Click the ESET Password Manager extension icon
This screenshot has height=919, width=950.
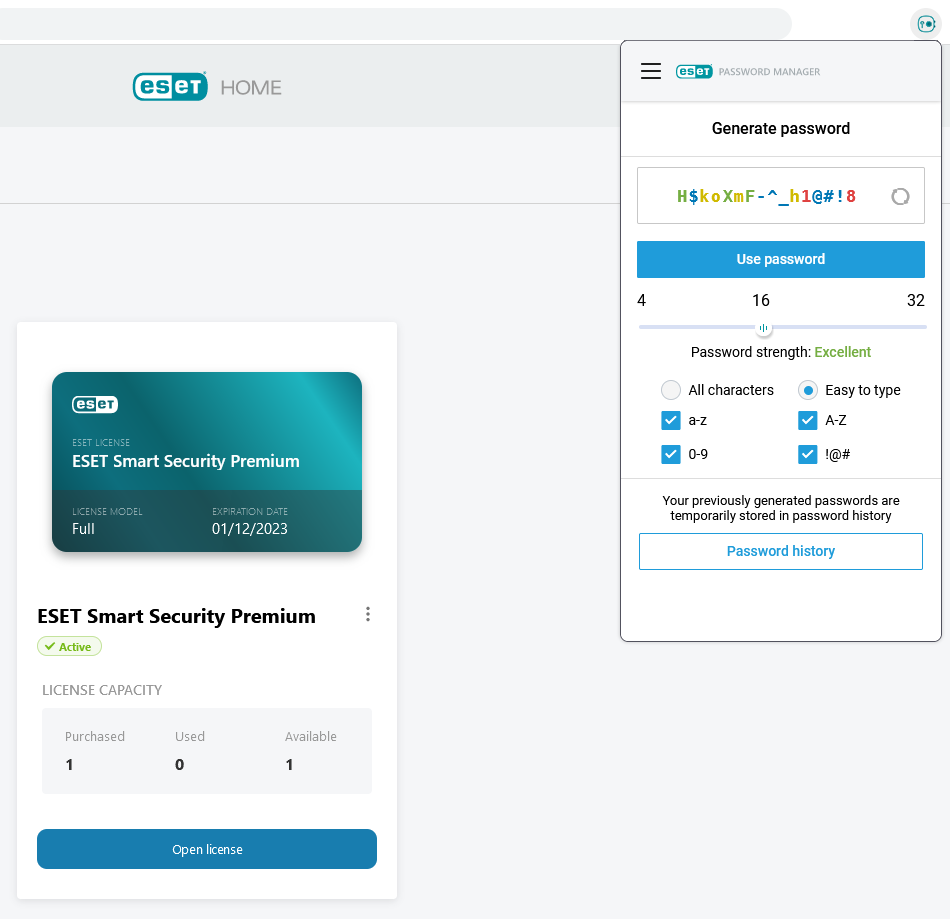tap(926, 24)
